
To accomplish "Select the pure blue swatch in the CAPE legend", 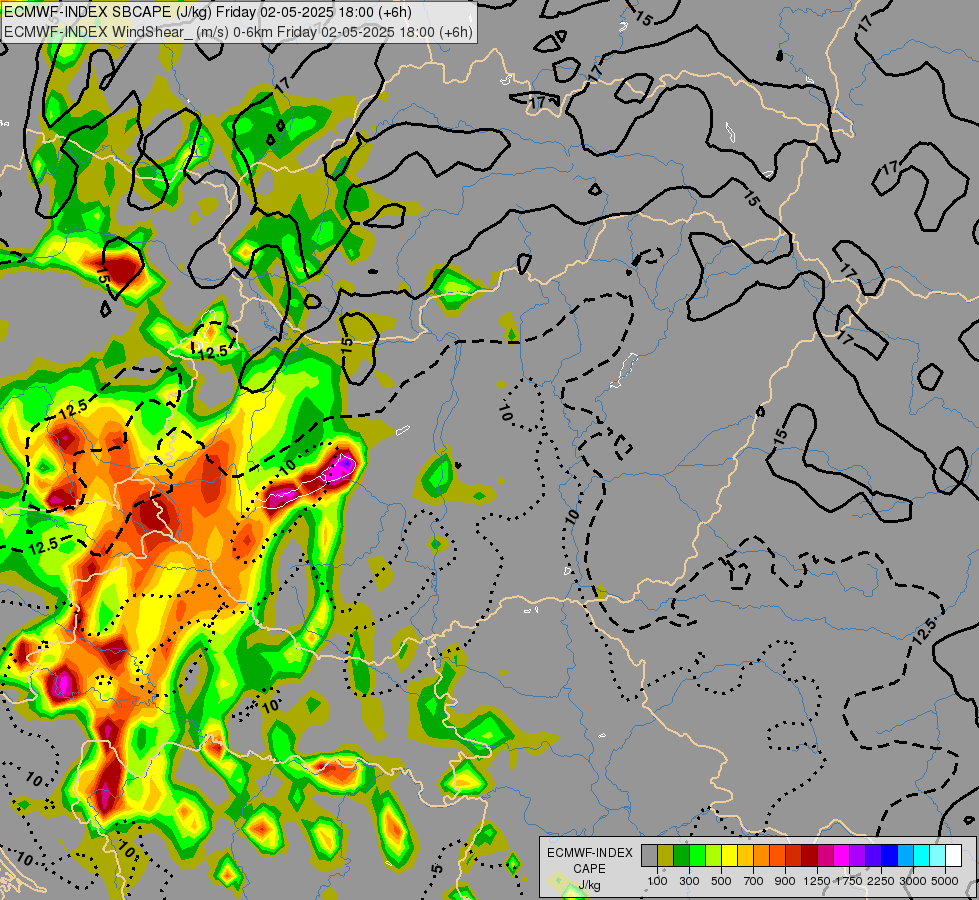I will (889, 855).
